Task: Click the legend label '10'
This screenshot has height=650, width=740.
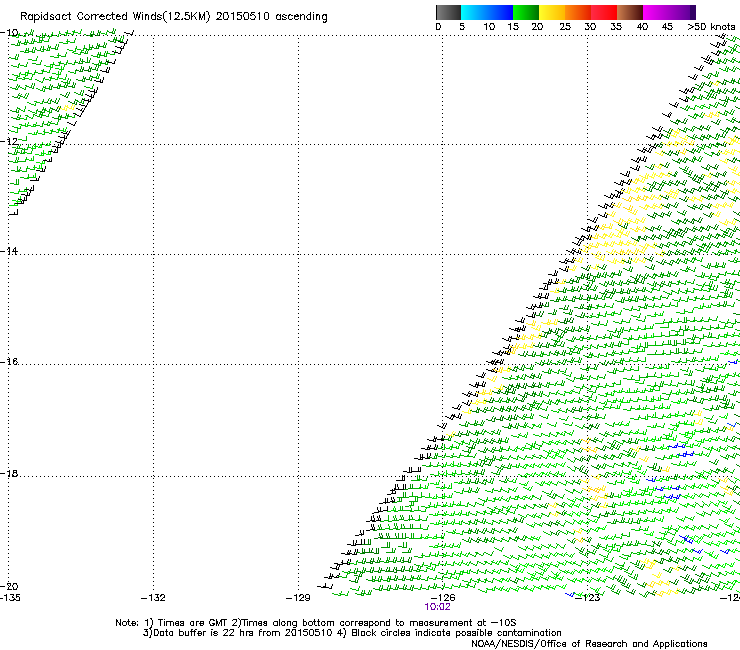Action: 489,27
